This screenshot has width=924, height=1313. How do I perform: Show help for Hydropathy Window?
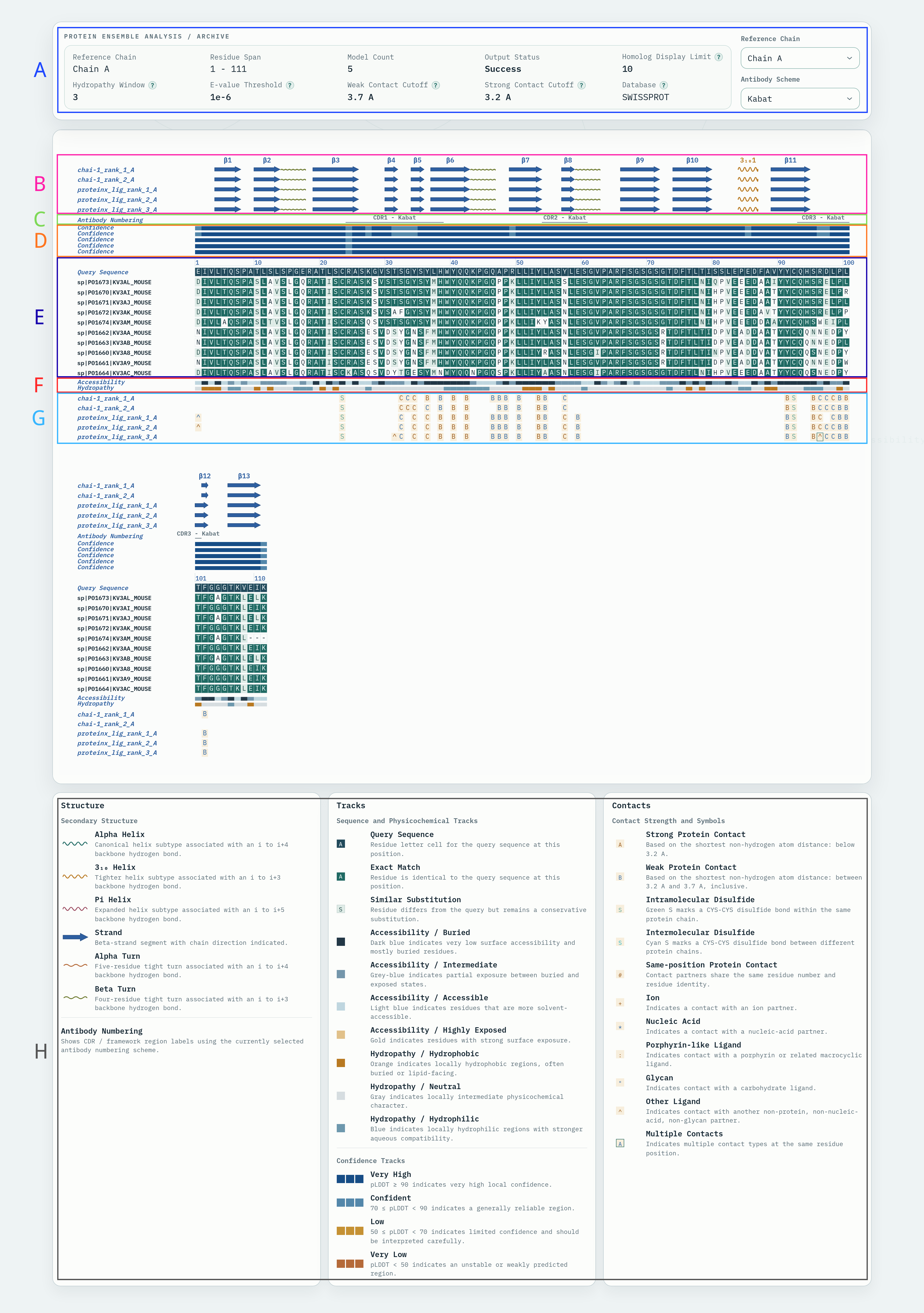tap(153, 85)
